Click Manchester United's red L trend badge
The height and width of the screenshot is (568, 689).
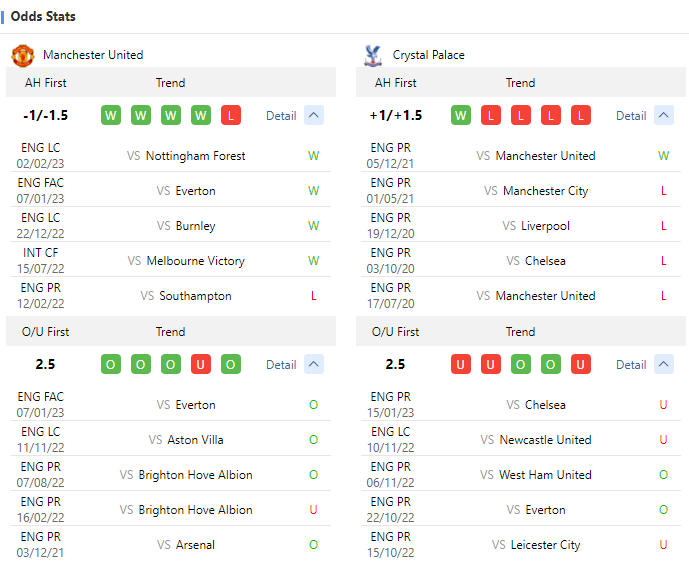pos(231,115)
